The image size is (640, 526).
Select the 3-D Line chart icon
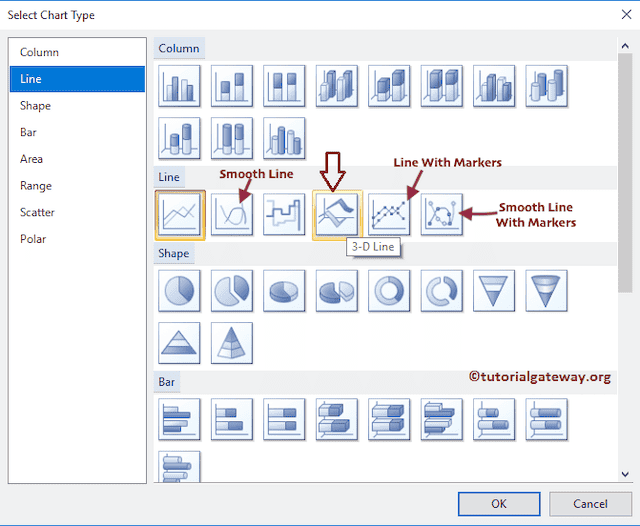coord(337,215)
